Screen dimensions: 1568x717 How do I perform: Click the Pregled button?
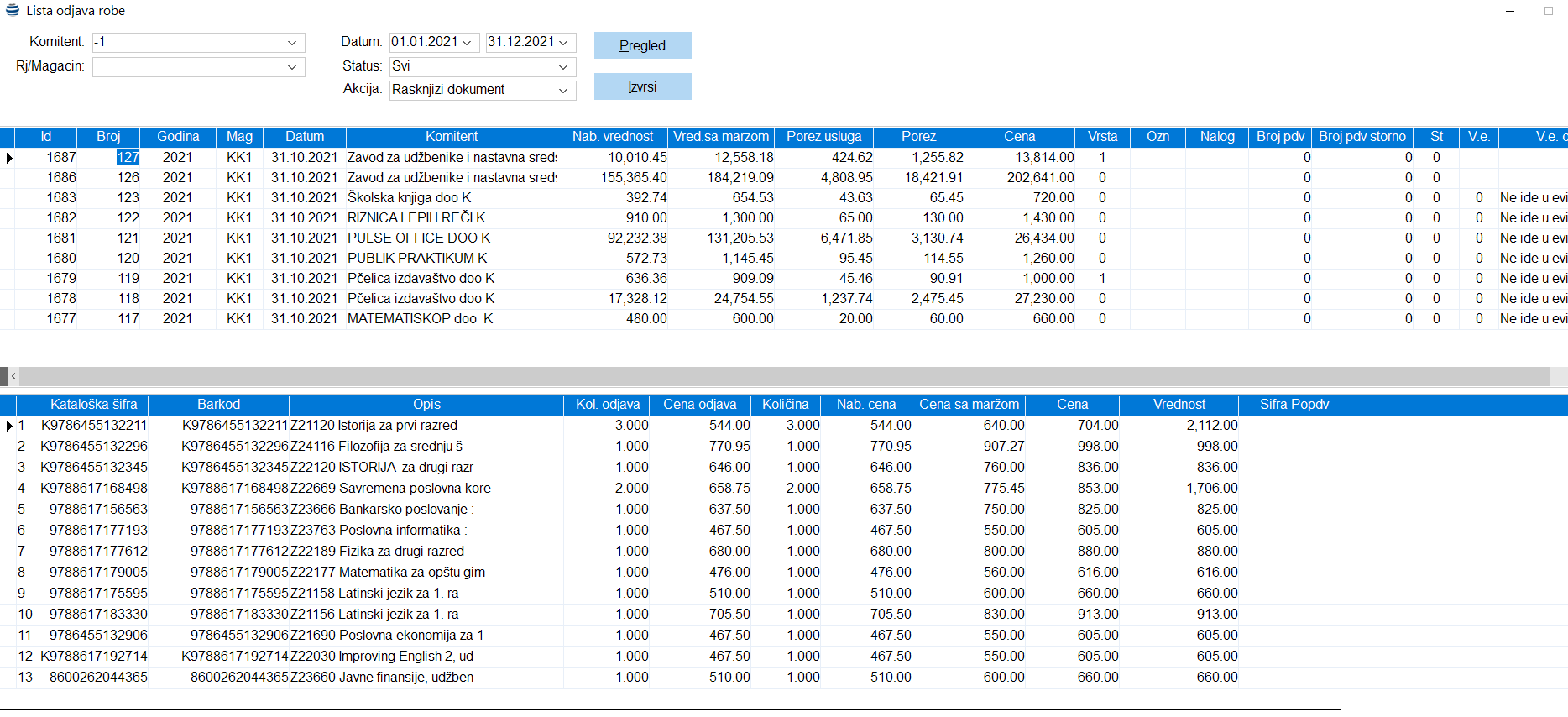coord(642,45)
